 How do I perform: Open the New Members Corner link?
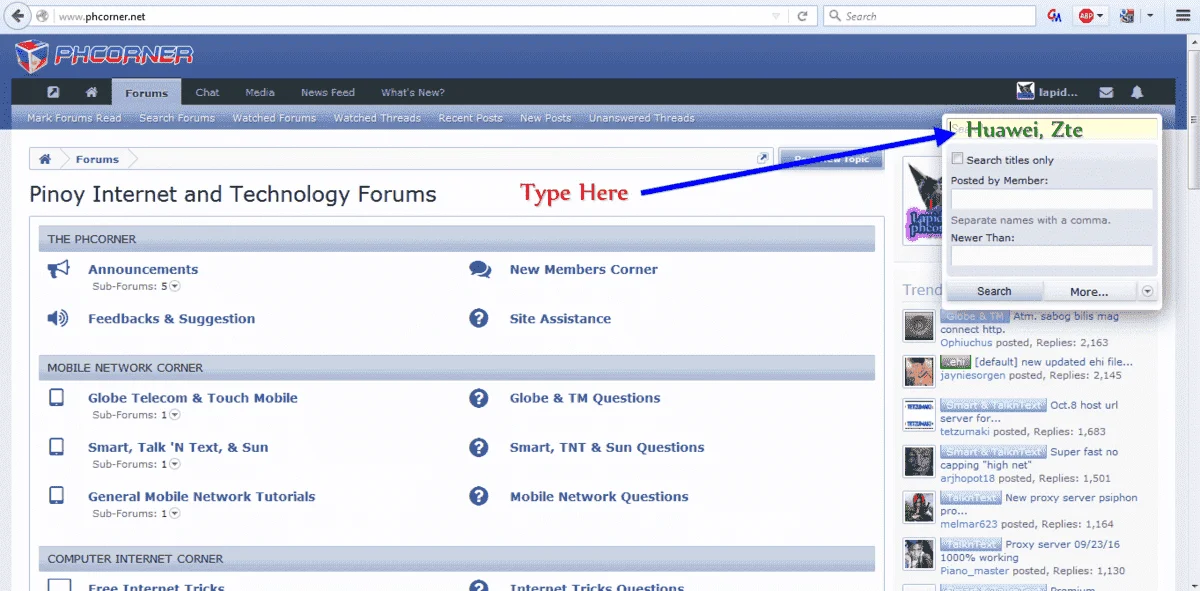(x=584, y=269)
